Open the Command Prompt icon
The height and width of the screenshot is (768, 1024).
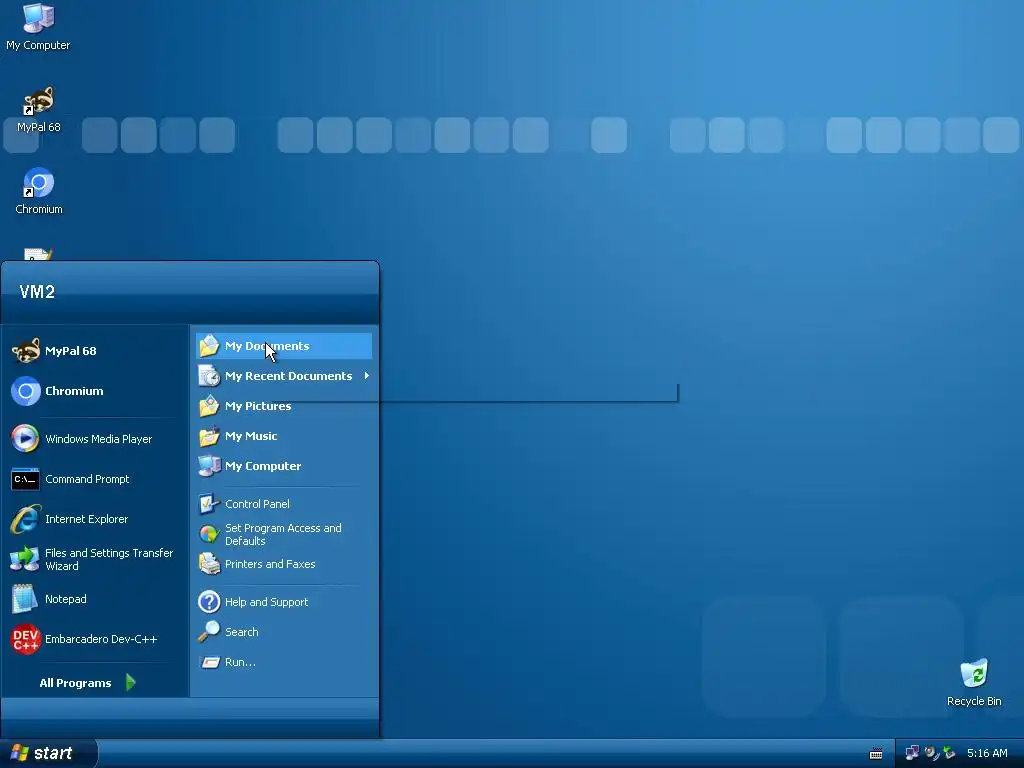25,479
